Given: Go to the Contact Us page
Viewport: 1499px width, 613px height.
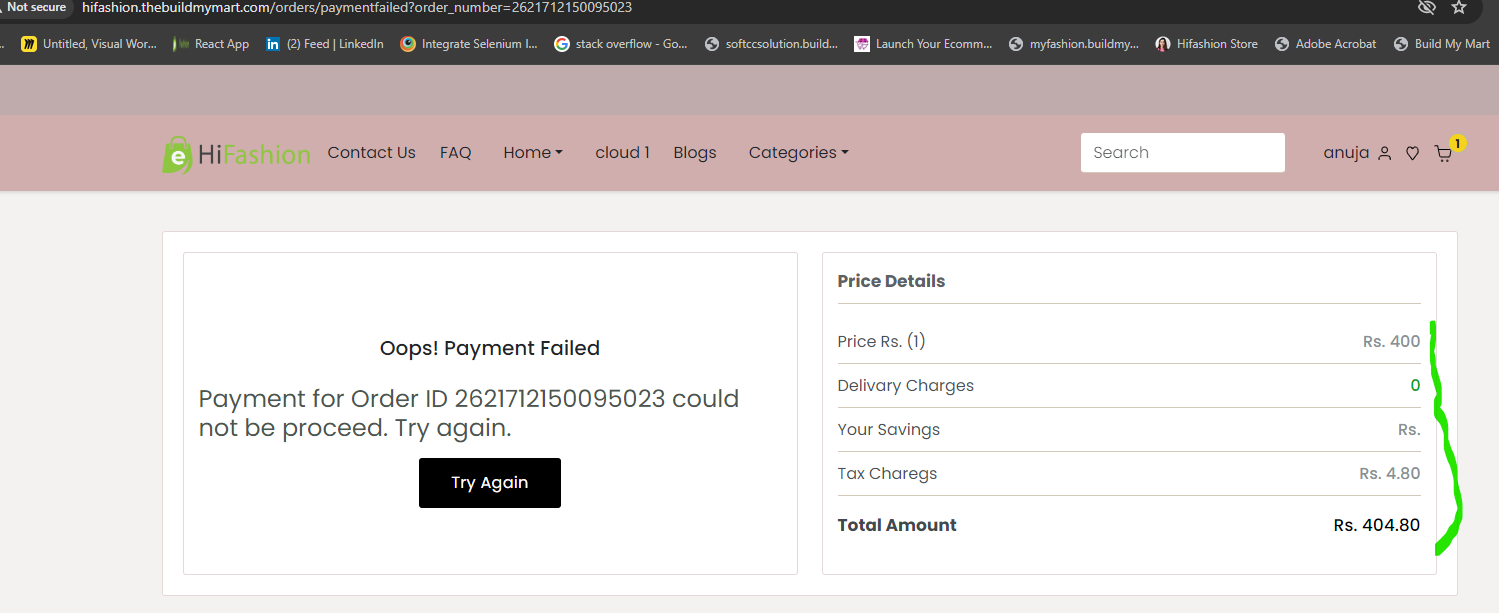Looking at the screenshot, I should click(x=371, y=153).
